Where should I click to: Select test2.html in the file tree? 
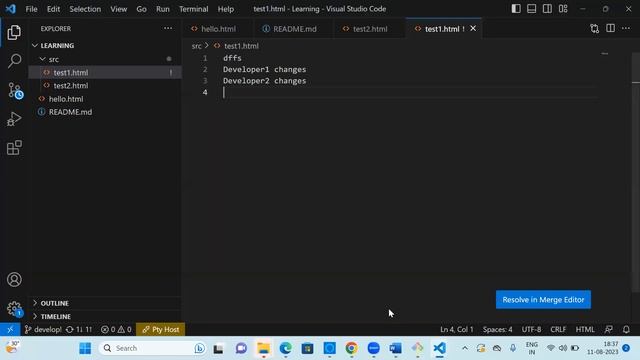coord(105,86)
